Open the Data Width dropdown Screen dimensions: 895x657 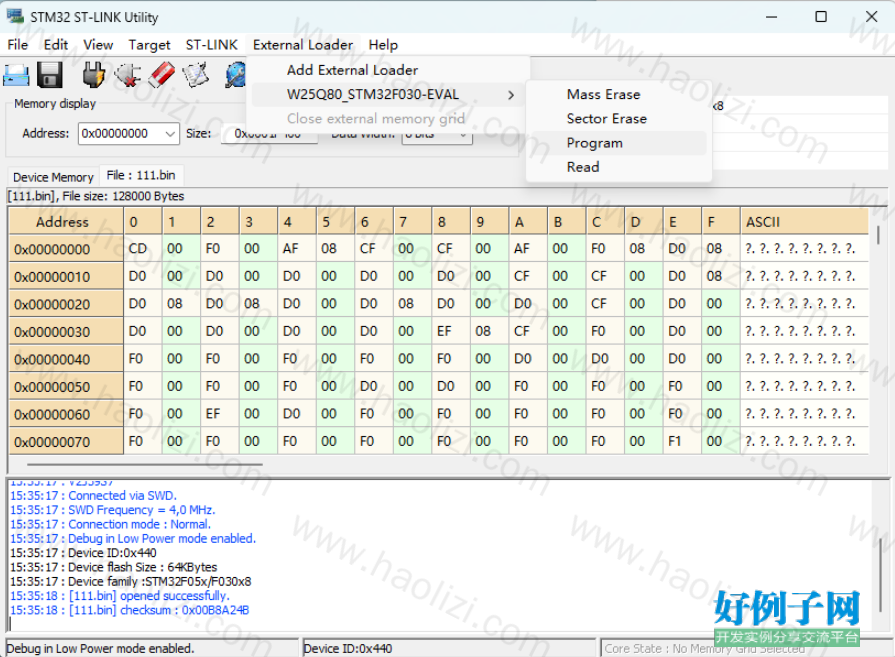pyautogui.click(x=437, y=137)
